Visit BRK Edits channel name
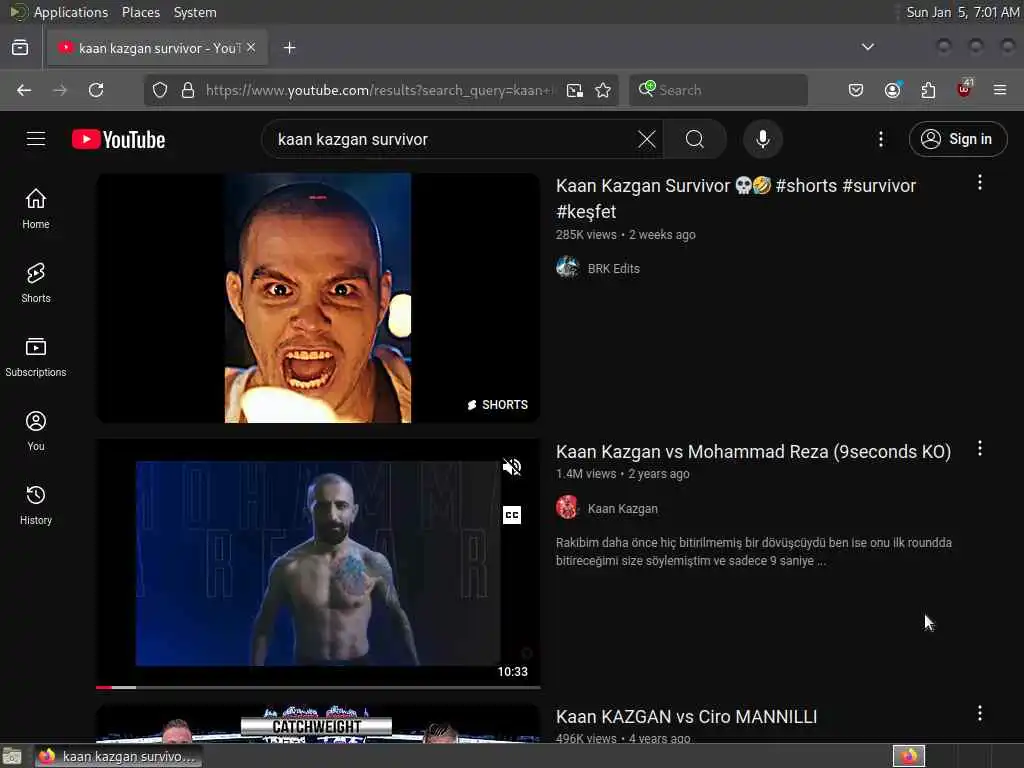Screen dimensions: 1024x768 coord(613,268)
